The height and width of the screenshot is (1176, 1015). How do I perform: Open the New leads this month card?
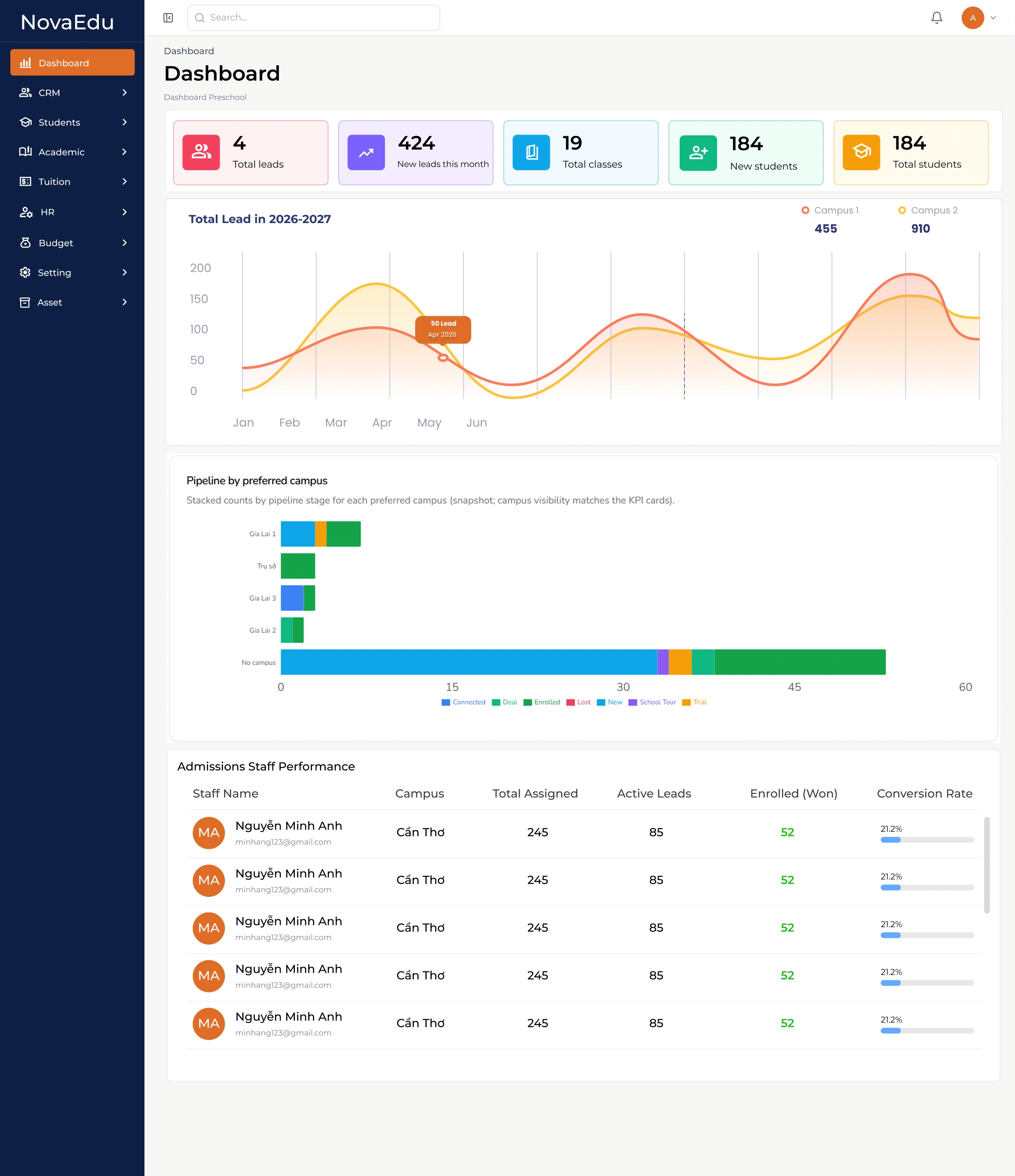[416, 153]
